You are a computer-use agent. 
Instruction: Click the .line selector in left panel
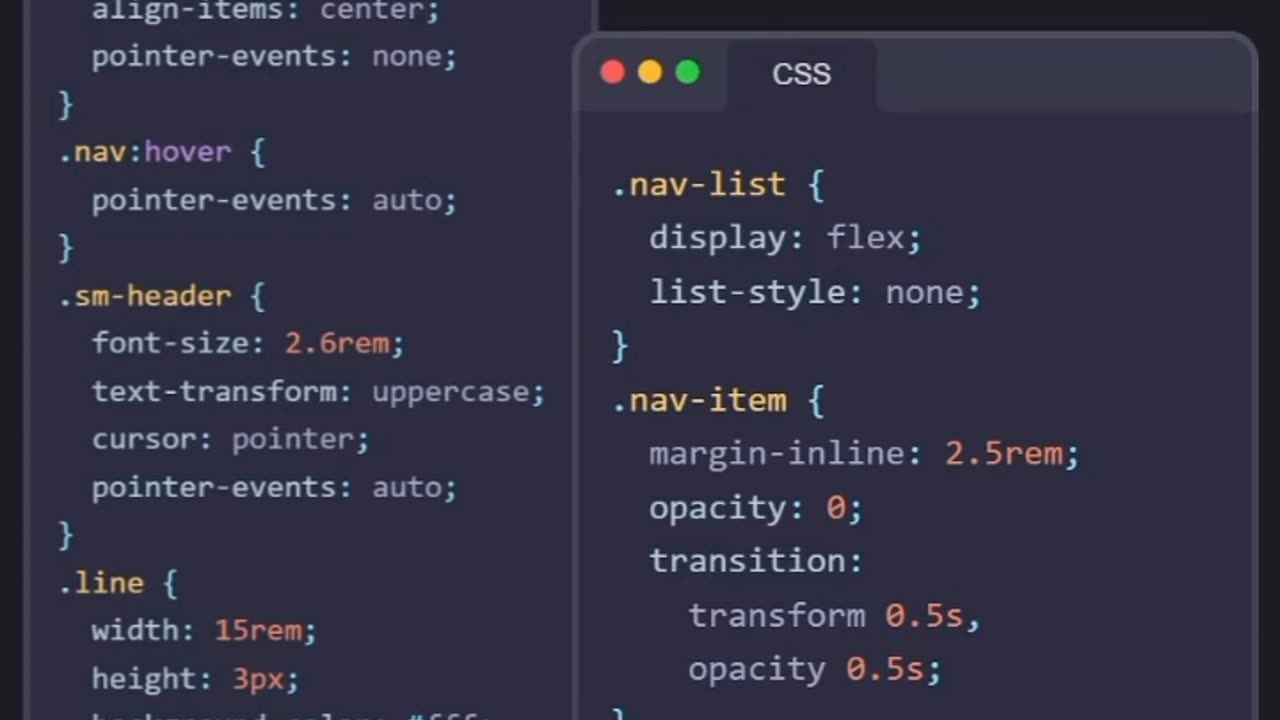tap(117, 583)
